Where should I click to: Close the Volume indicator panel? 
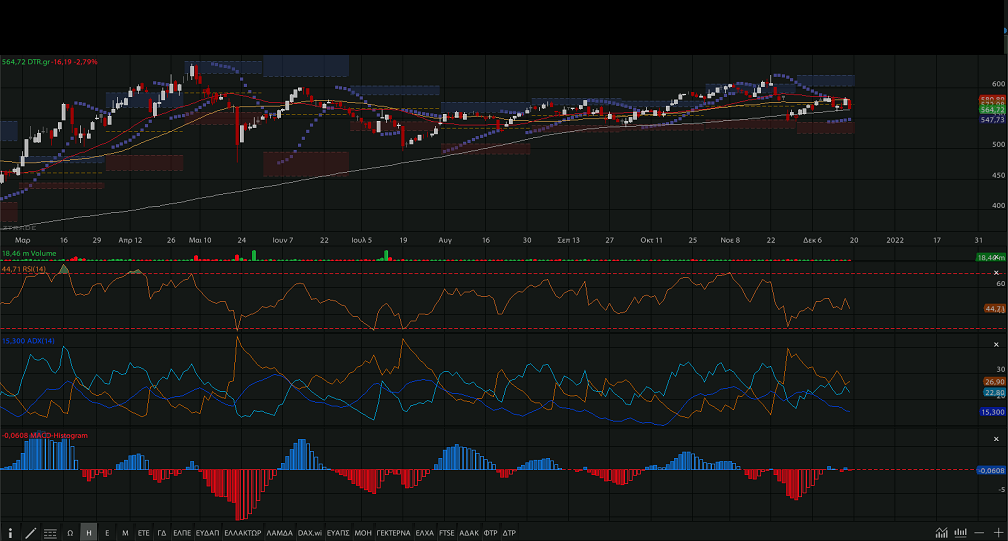pyautogui.click(x=996, y=257)
